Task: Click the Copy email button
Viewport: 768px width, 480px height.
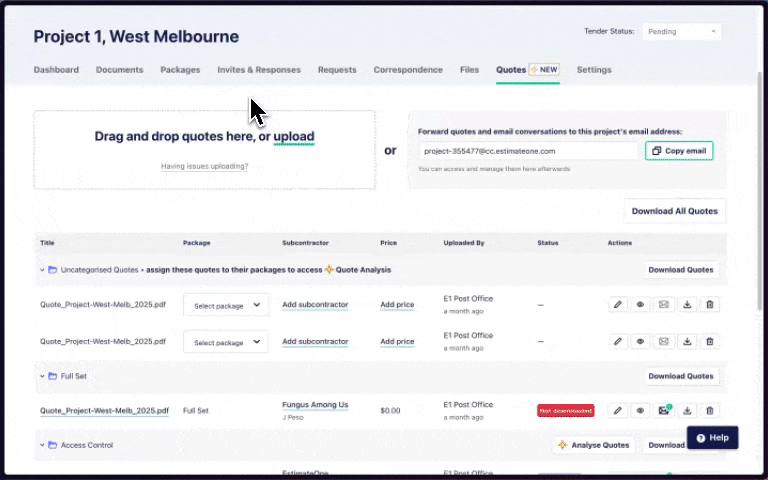Action: click(679, 151)
